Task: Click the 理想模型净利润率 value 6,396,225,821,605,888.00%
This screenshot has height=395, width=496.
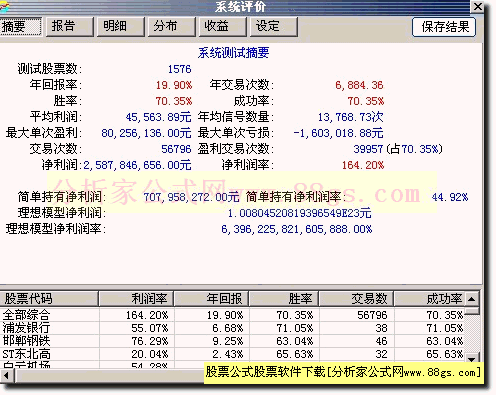Action: 297,229
